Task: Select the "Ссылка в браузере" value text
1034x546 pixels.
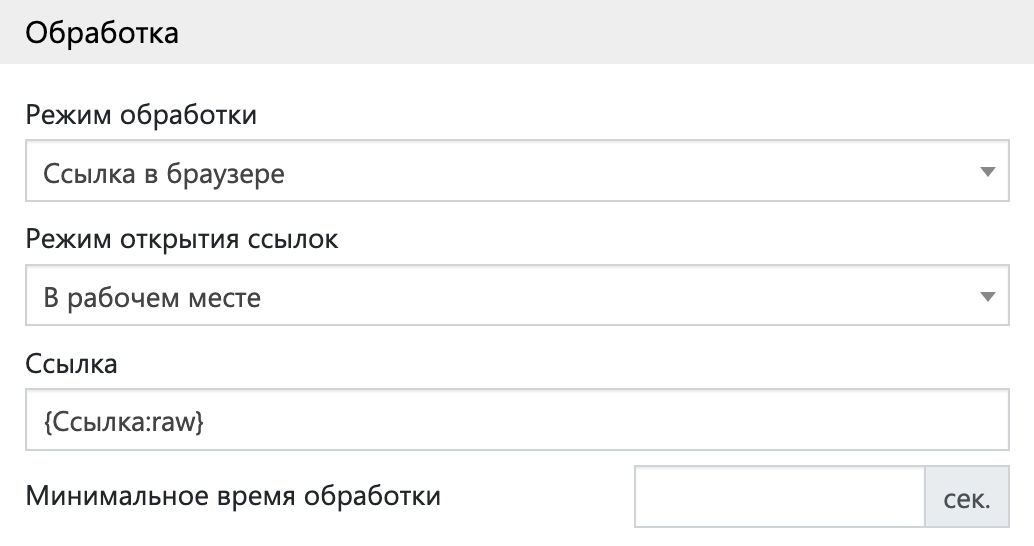Action: click(x=164, y=174)
